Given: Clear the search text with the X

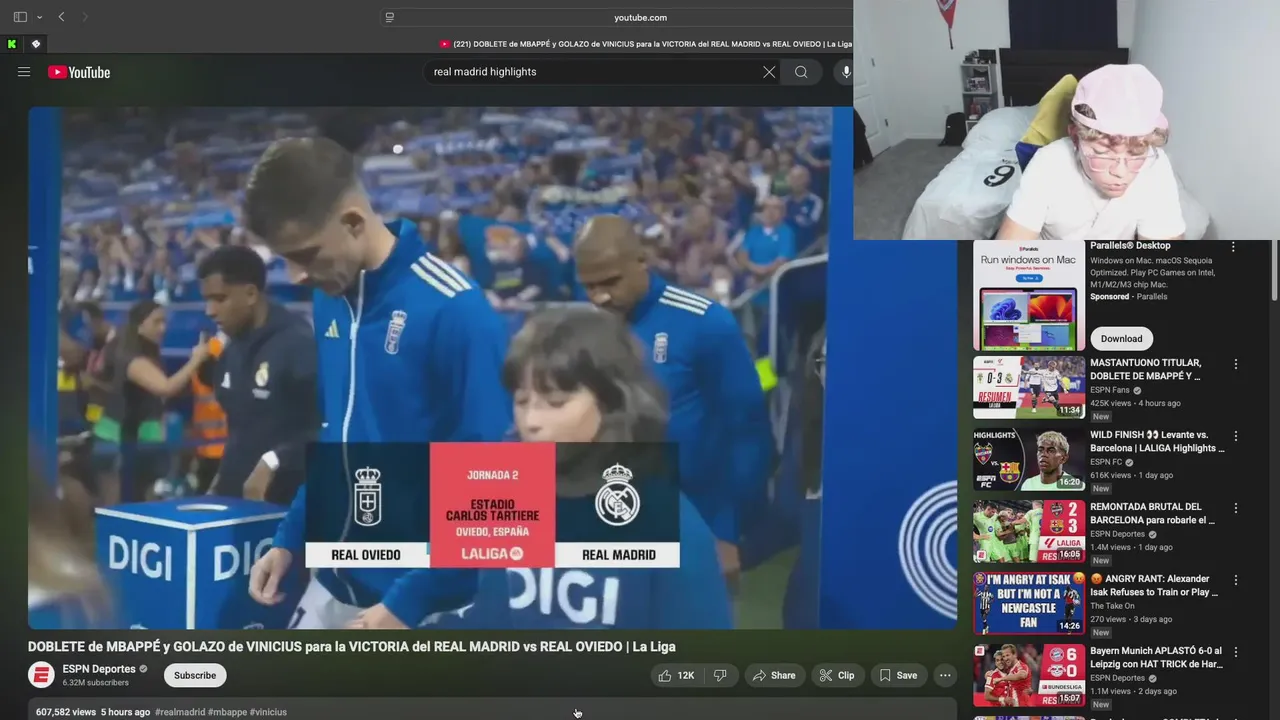Looking at the screenshot, I should [x=769, y=72].
